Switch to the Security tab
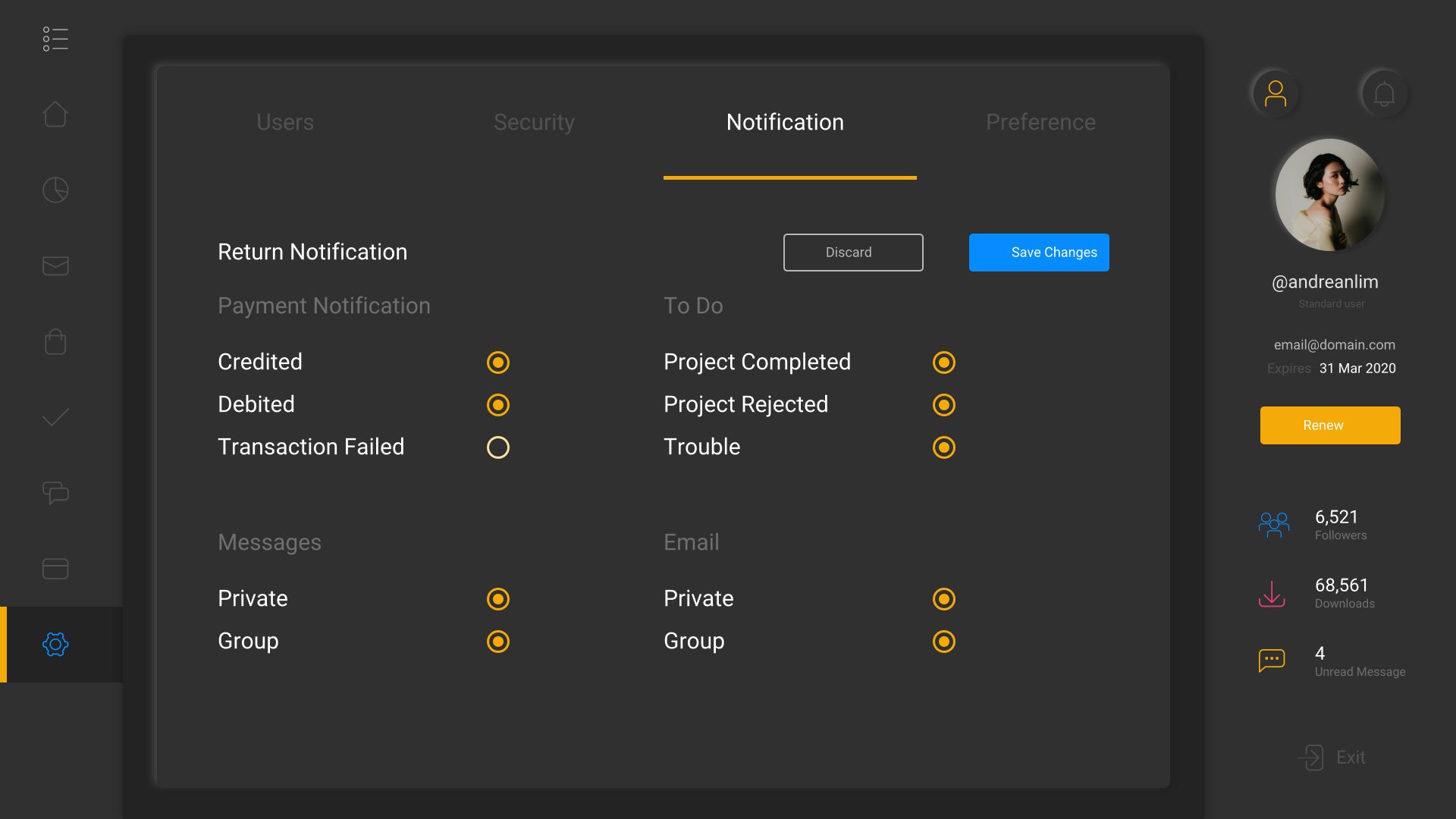Image resolution: width=1456 pixels, height=819 pixels. tap(535, 122)
